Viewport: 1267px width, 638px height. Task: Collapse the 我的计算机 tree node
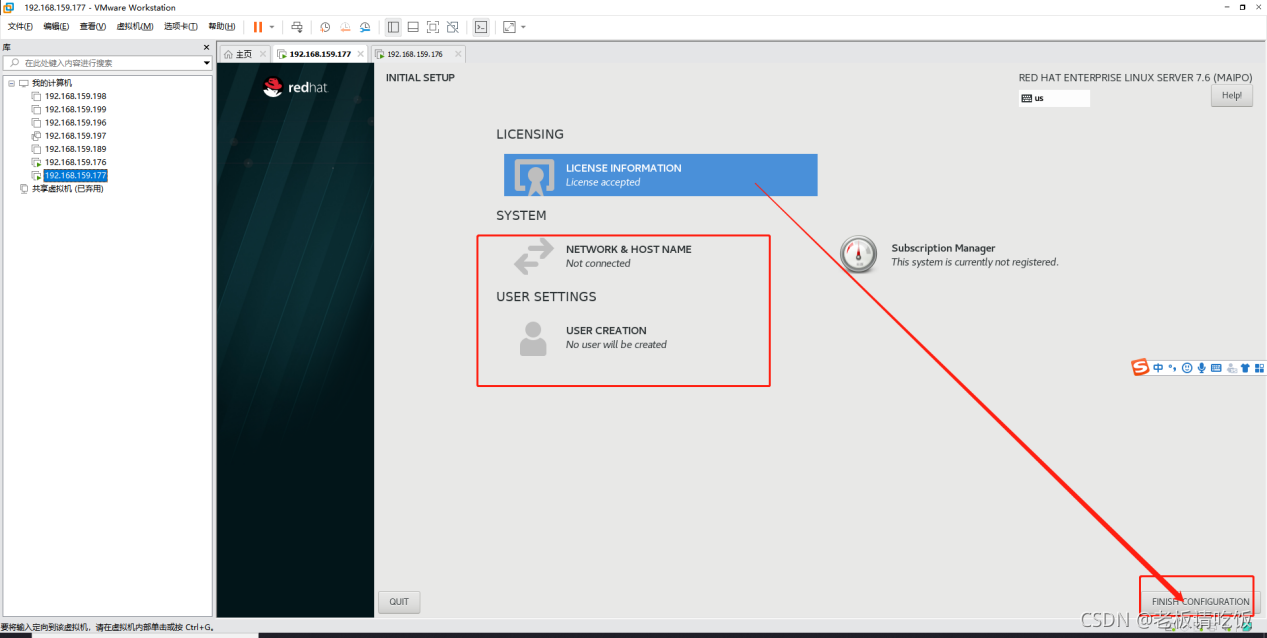click(12, 83)
